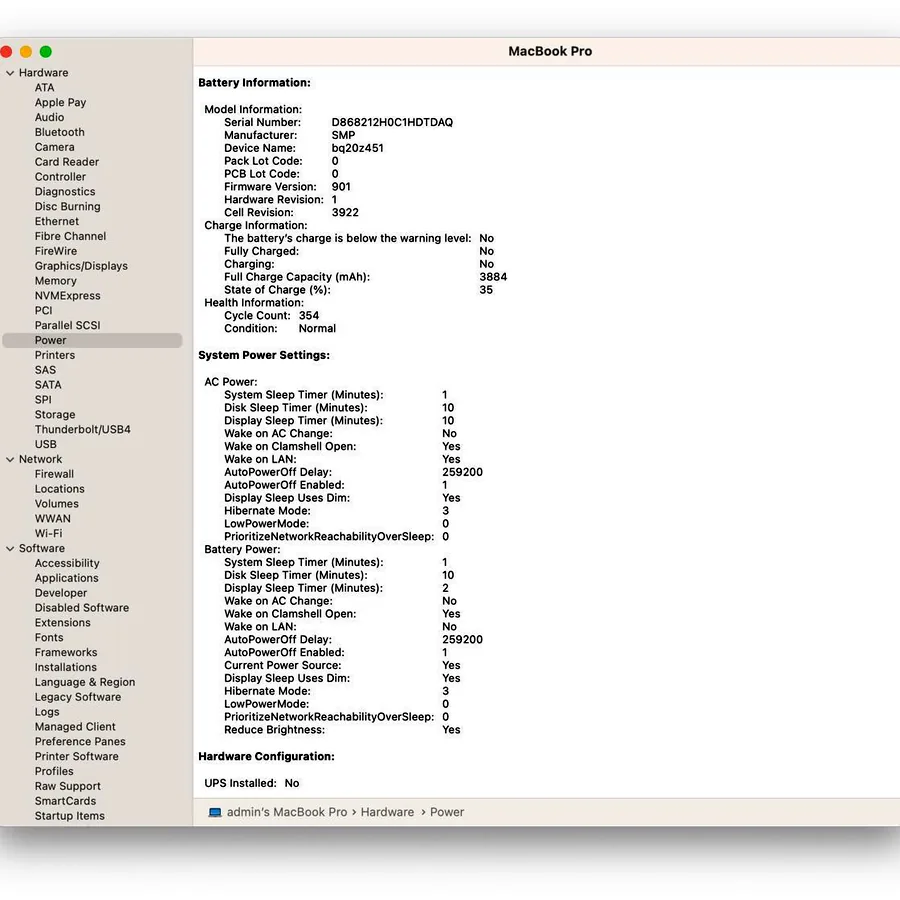Click the laptop icon in the path bar
Screen dimensions: 900x900
[x=215, y=812]
